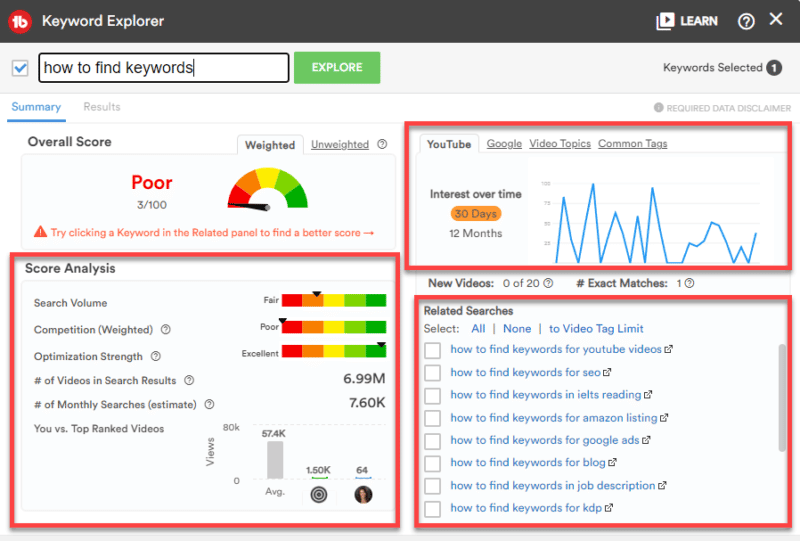Click the target icon under the 1.50K bar

click(319, 495)
